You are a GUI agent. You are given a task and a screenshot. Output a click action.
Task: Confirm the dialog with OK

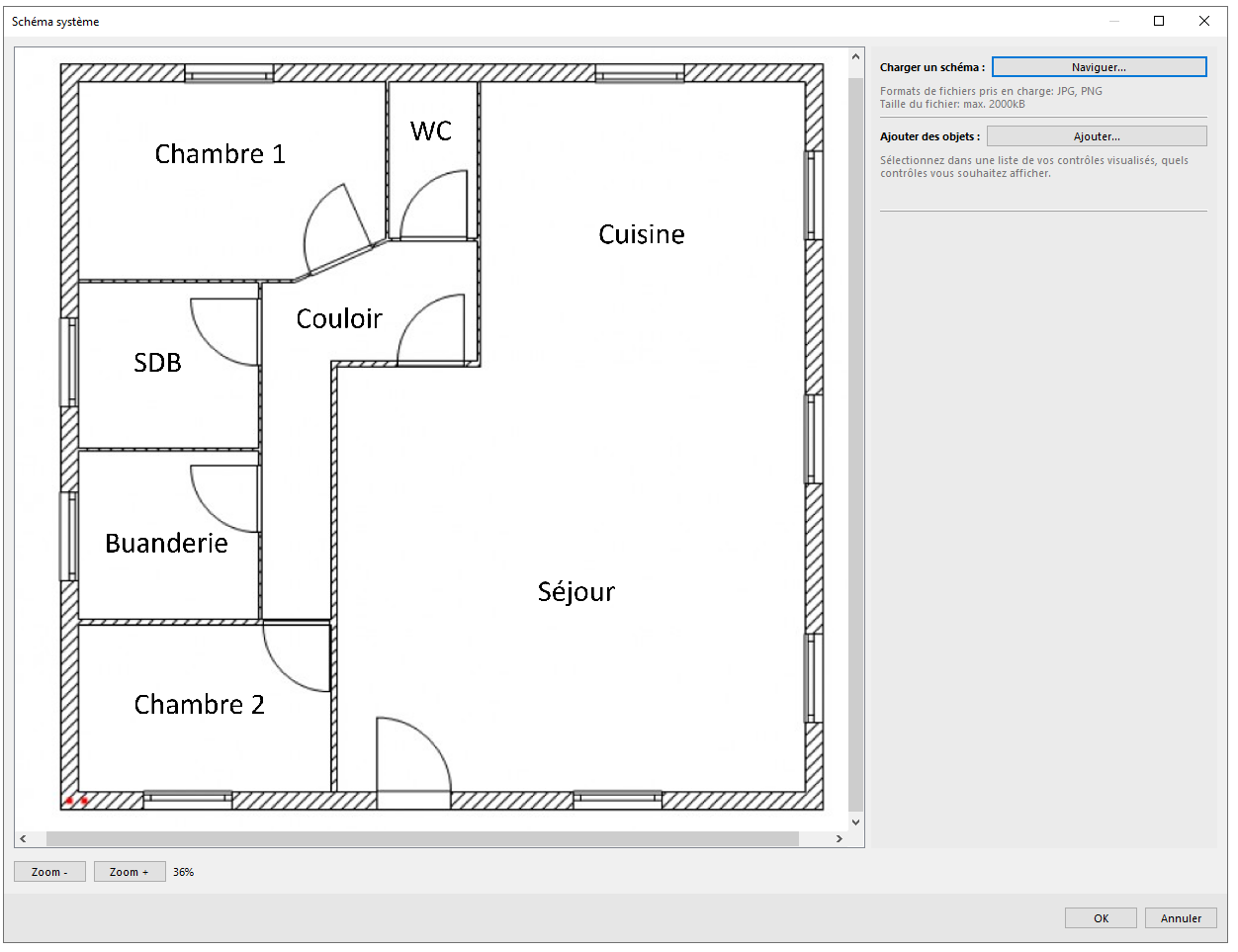1101,918
